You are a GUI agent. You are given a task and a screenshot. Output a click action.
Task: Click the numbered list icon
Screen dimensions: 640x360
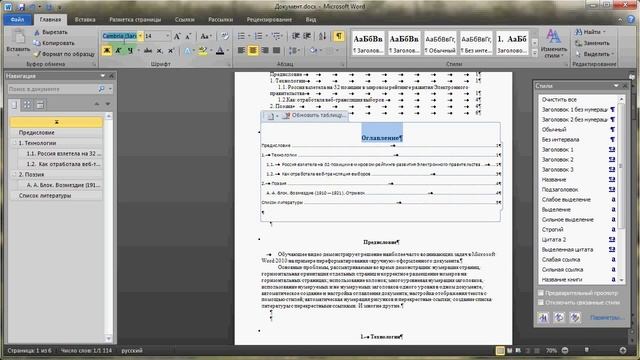point(258,36)
